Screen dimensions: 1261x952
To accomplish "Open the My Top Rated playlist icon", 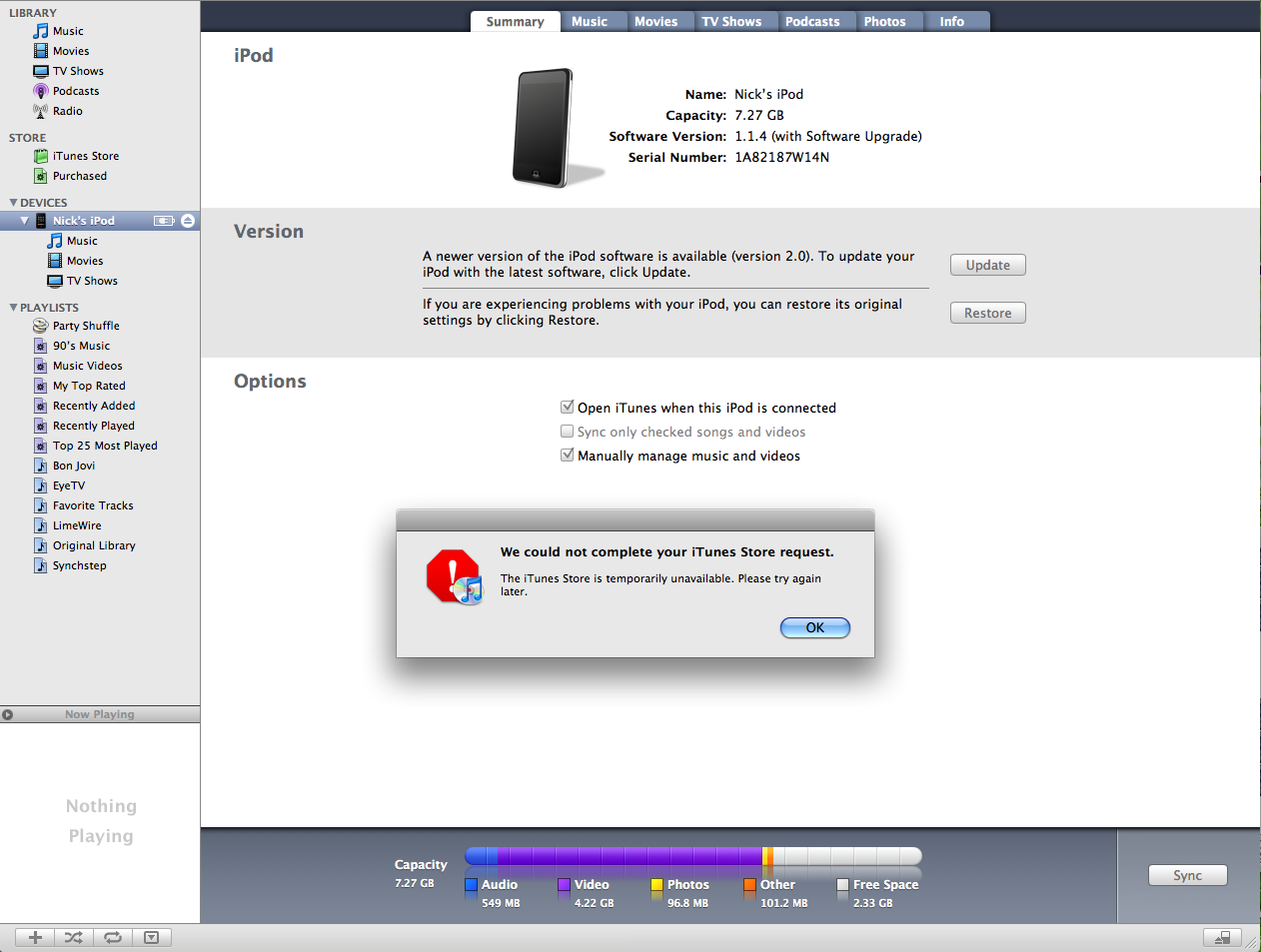I will 41,386.
